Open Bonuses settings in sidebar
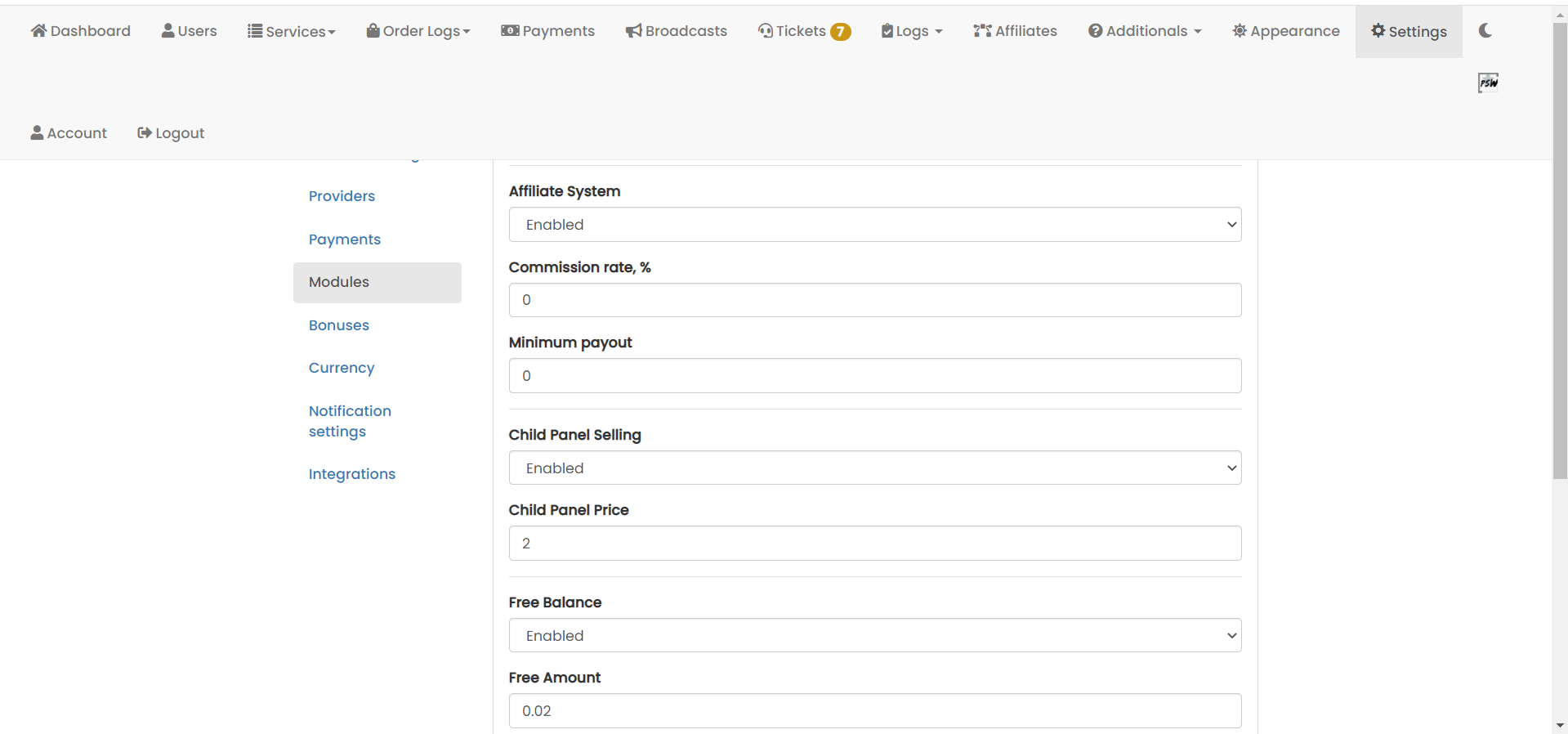The width and height of the screenshot is (1568, 734). 339,325
